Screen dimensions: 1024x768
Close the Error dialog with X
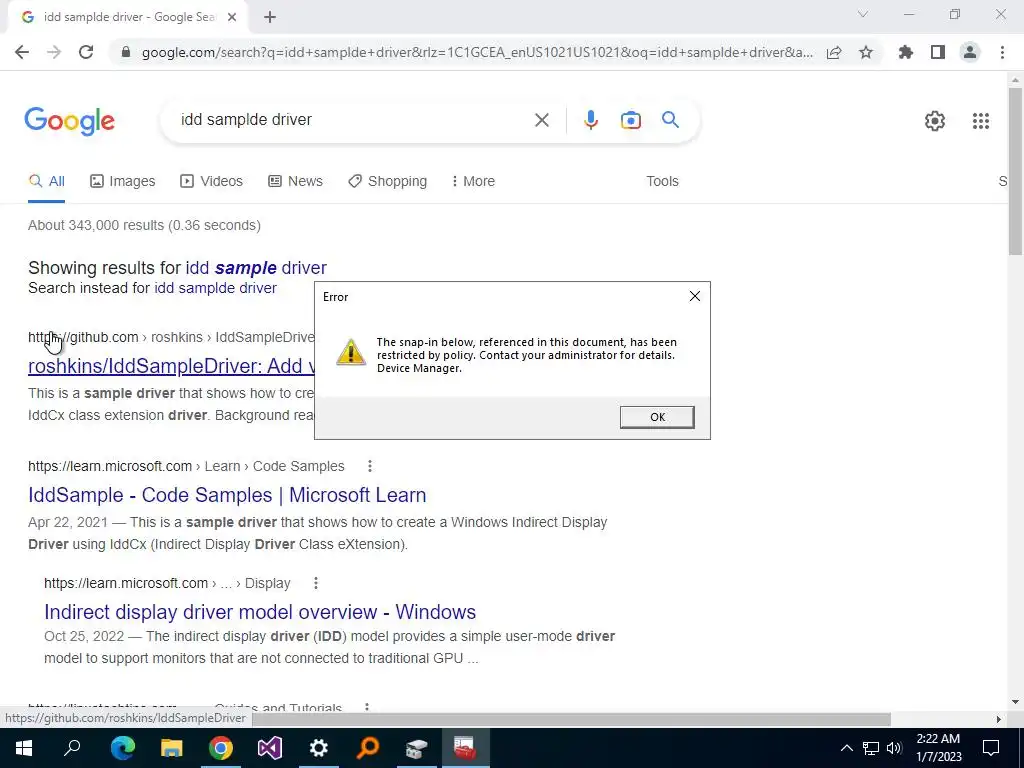tap(694, 296)
